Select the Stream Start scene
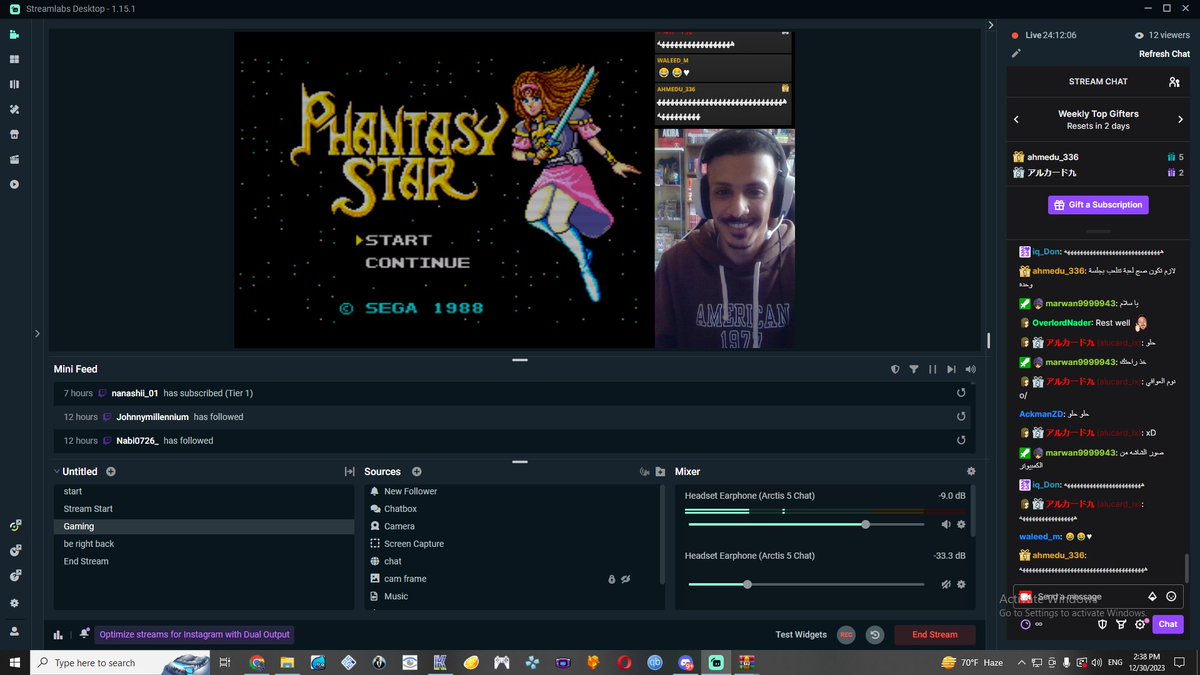This screenshot has height=675, width=1200. tap(204, 509)
